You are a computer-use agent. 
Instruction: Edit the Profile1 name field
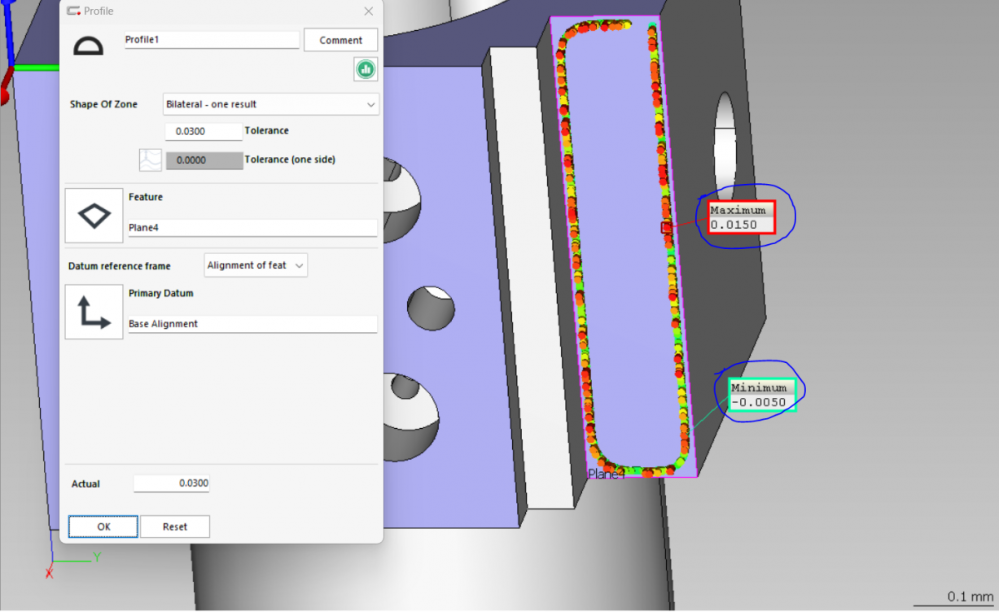pos(211,40)
